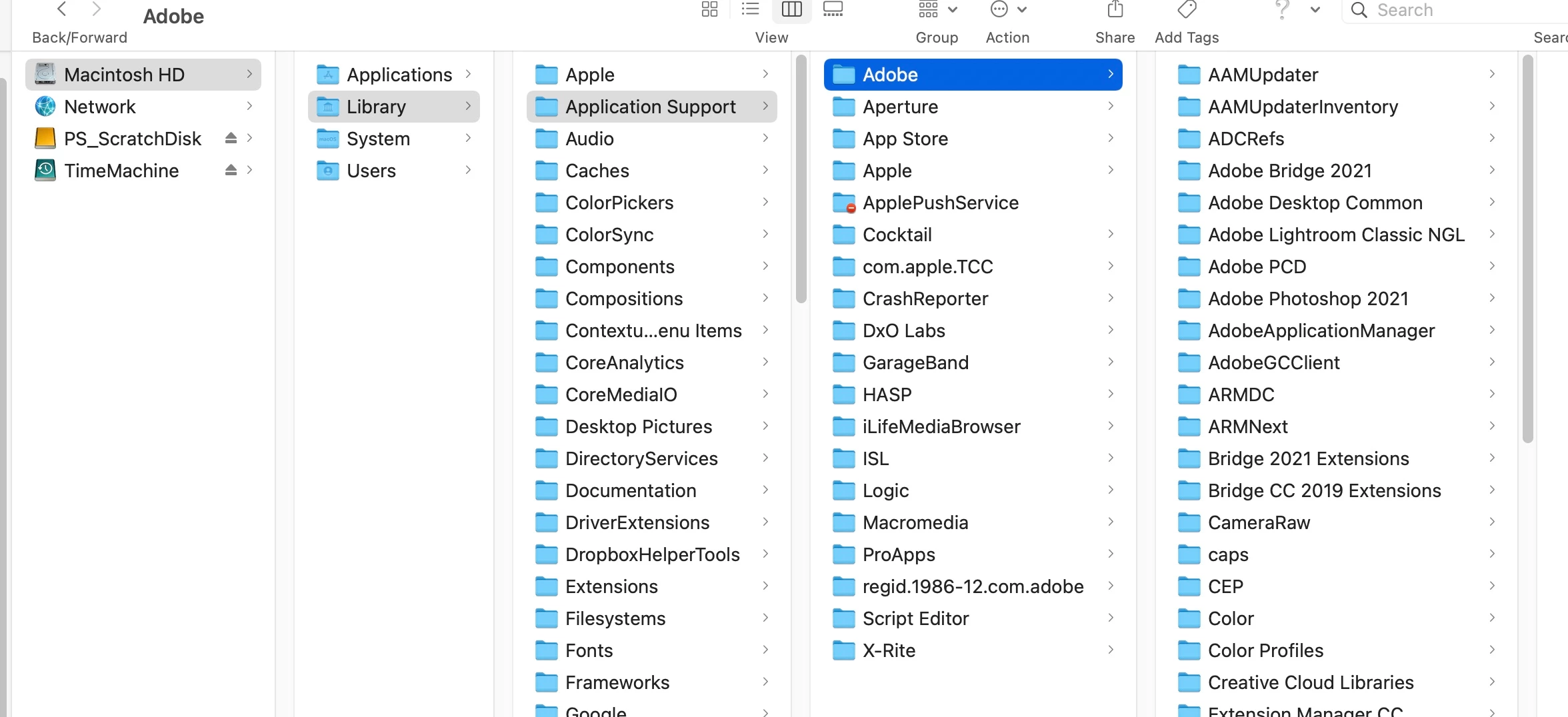1568x717 pixels.
Task: Open the Action menu
Action: pyautogui.click(x=1008, y=9)
